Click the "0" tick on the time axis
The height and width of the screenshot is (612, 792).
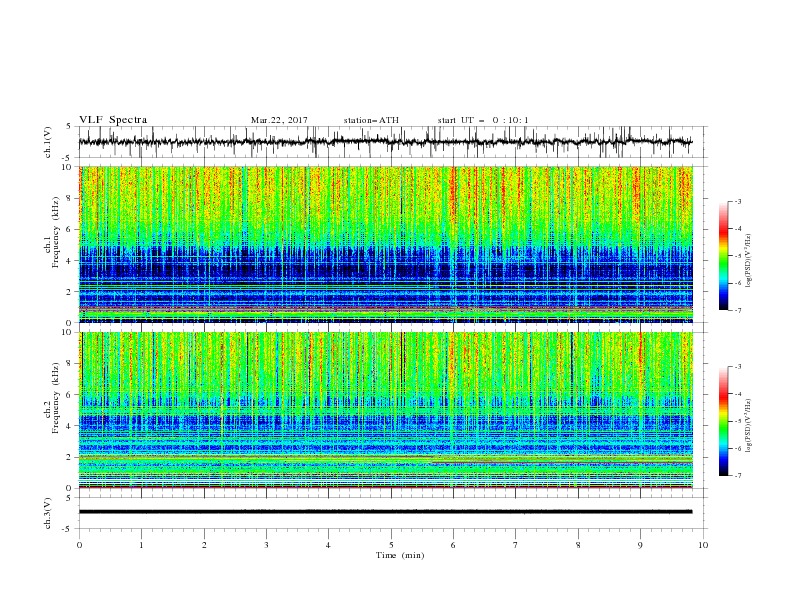pos(79,545)
